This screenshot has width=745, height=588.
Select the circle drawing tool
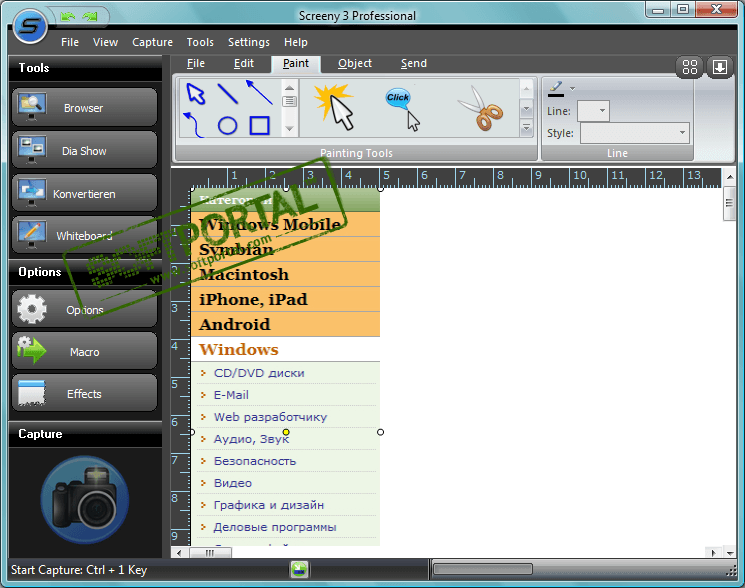tap(227, 126)
